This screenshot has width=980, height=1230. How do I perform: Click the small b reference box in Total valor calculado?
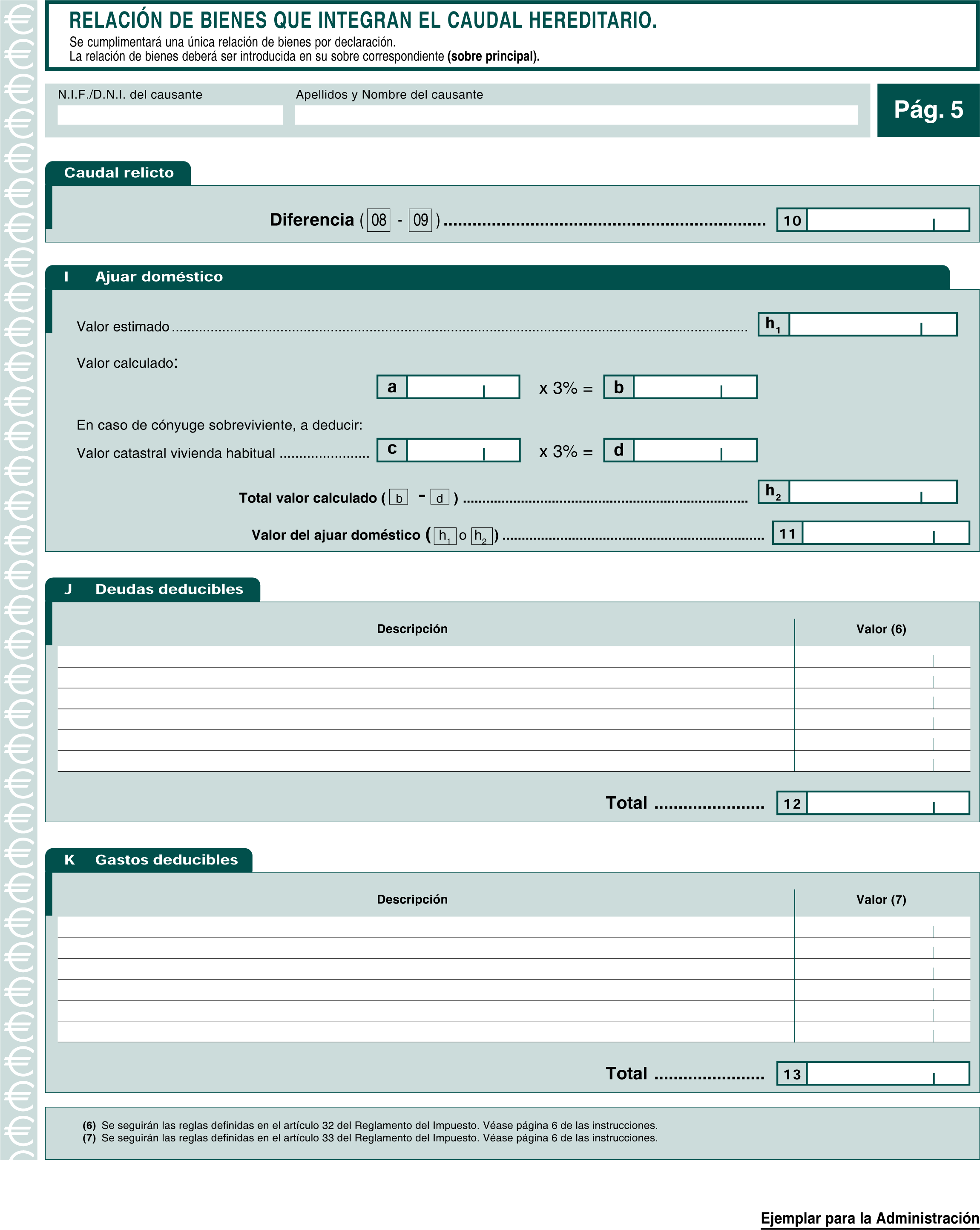click(x=399, y=498)
